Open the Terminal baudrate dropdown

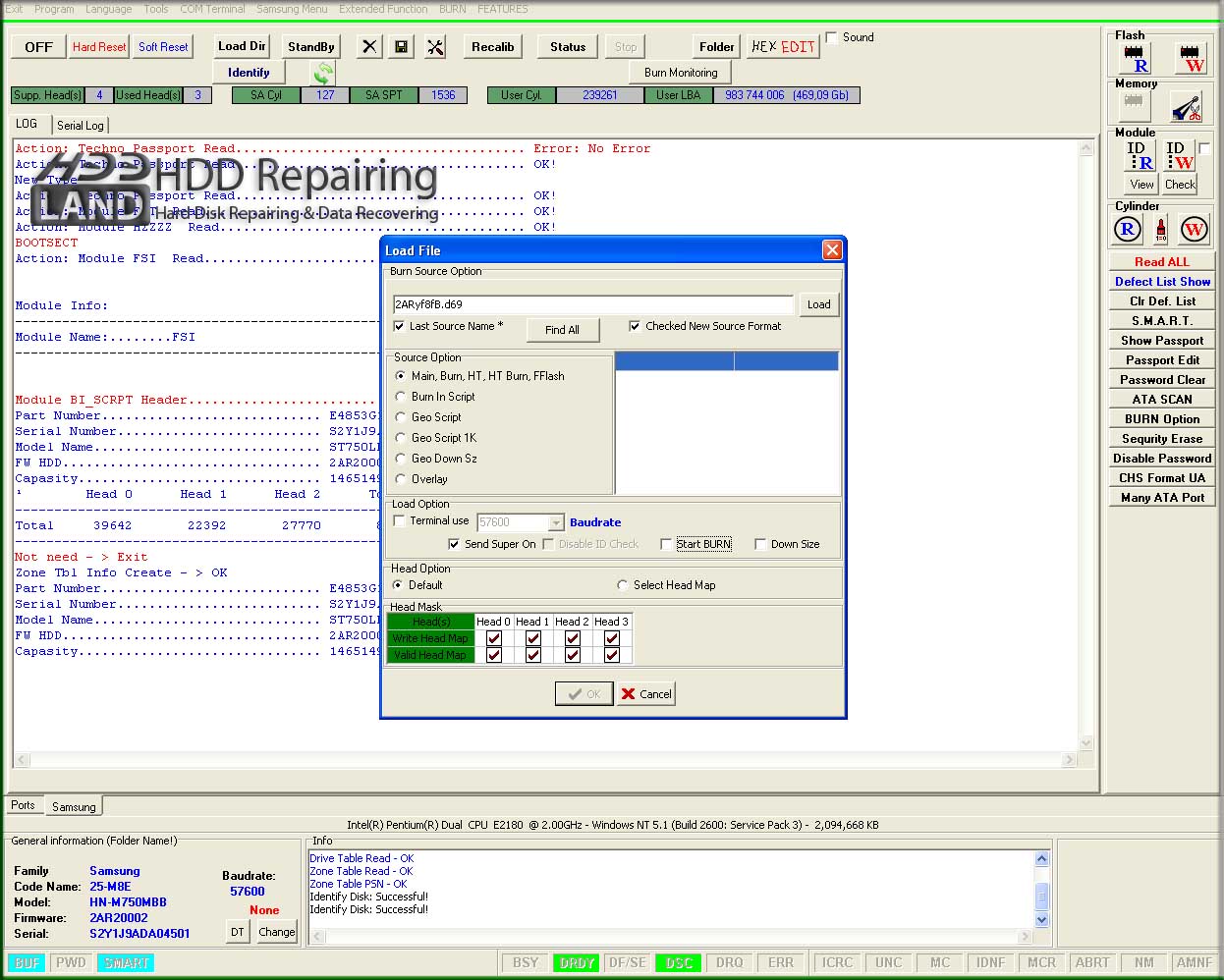tap(556, 522)
